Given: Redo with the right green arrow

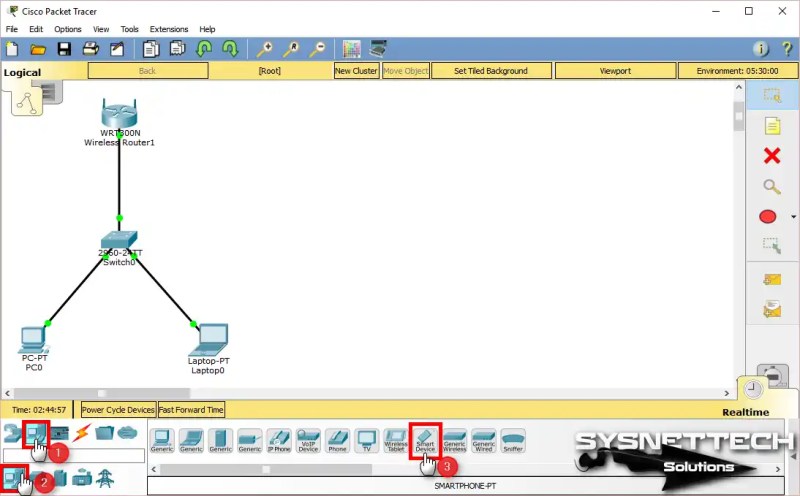Looking at the screenshot, I should (230, 49).
